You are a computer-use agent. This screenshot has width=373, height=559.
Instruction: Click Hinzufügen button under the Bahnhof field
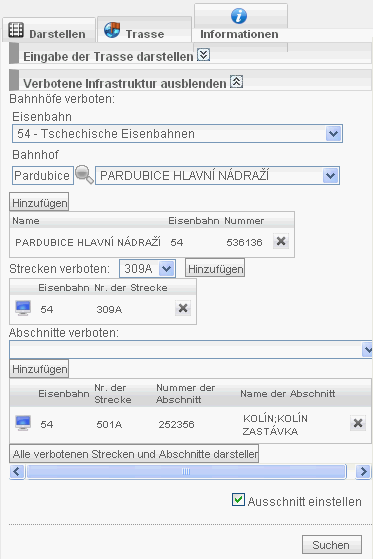(x=39, y=203)
